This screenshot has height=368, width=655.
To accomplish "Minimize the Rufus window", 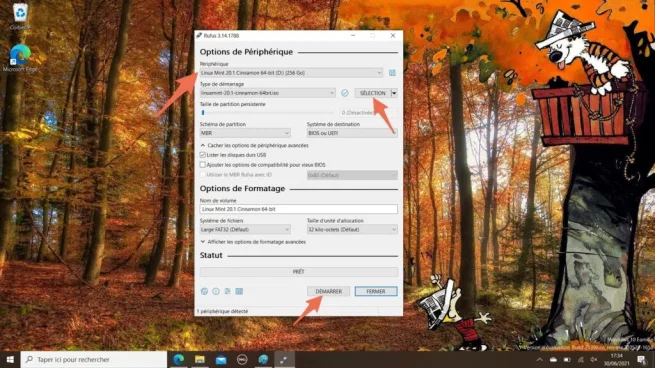I will pos(353,36).
